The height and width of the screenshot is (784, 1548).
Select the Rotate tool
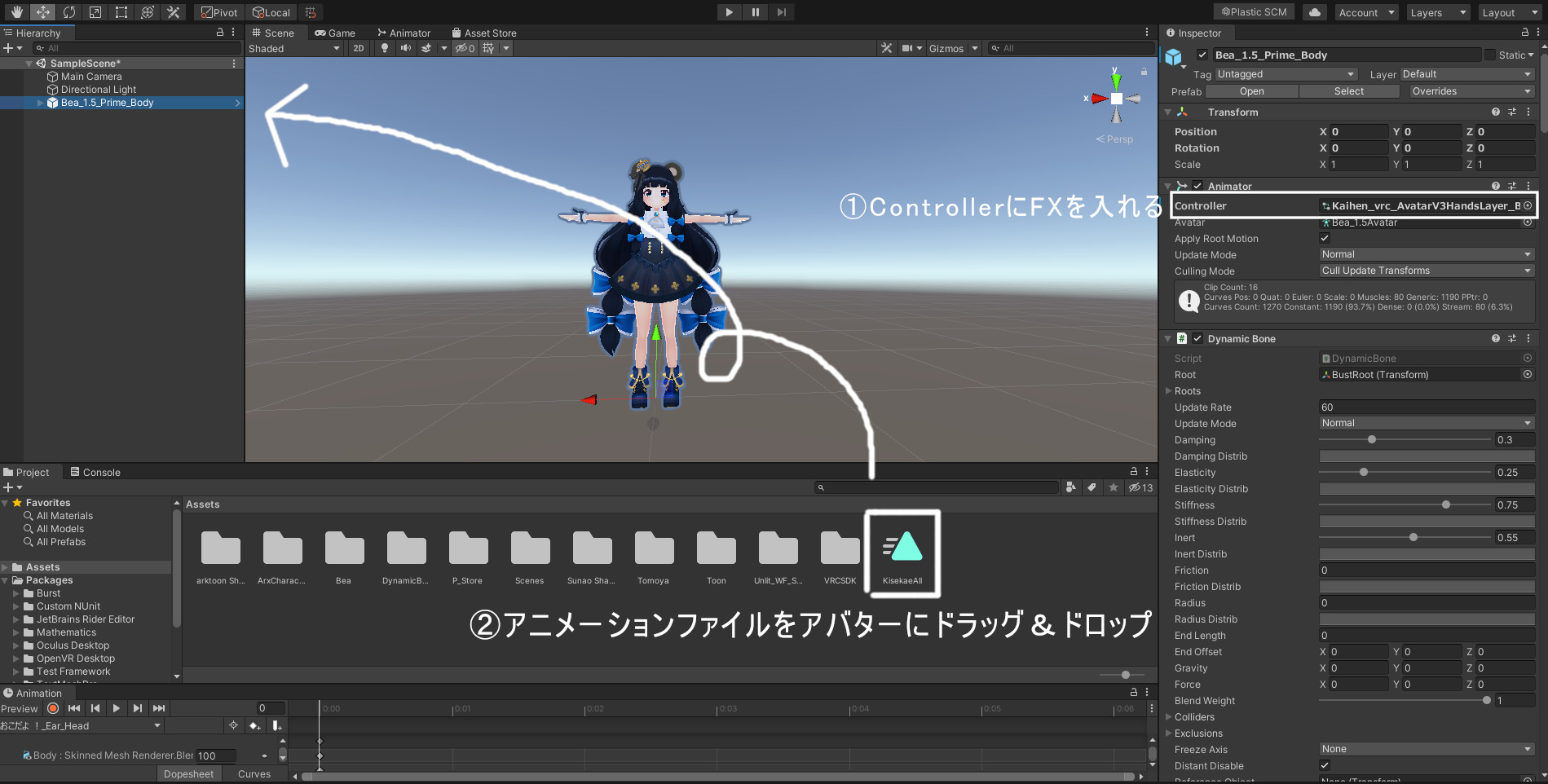pos(69,12)
